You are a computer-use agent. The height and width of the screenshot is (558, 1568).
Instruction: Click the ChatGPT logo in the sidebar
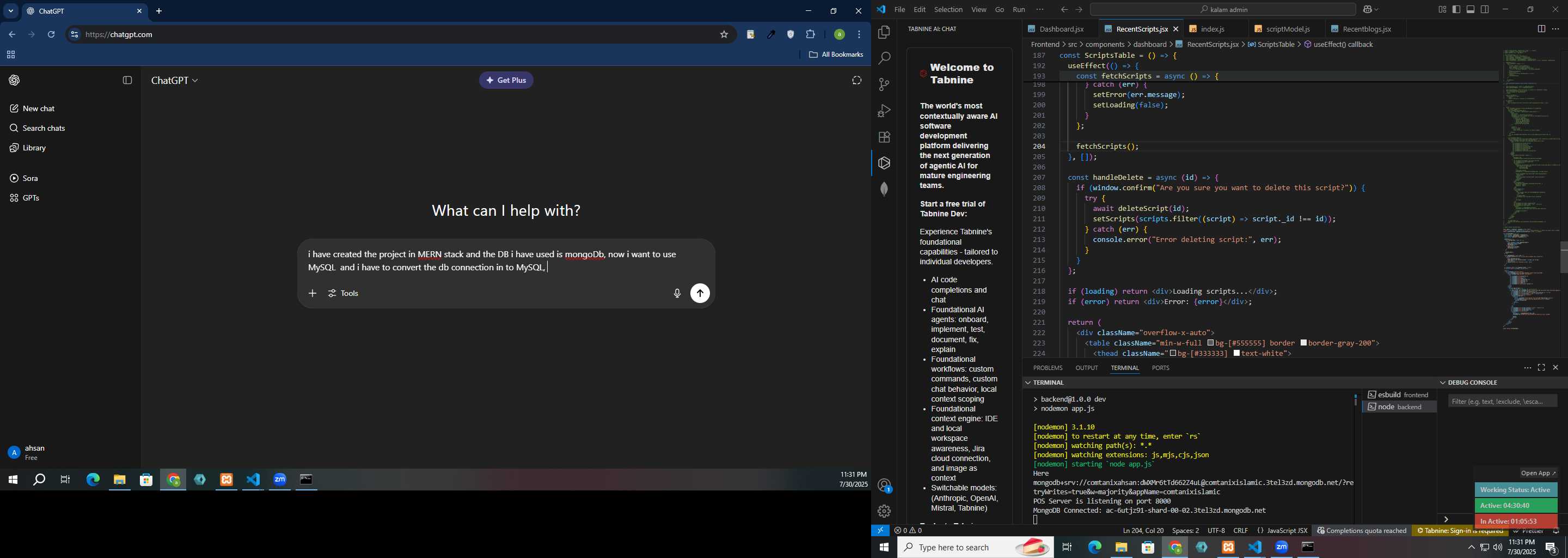tap(15, 81)
